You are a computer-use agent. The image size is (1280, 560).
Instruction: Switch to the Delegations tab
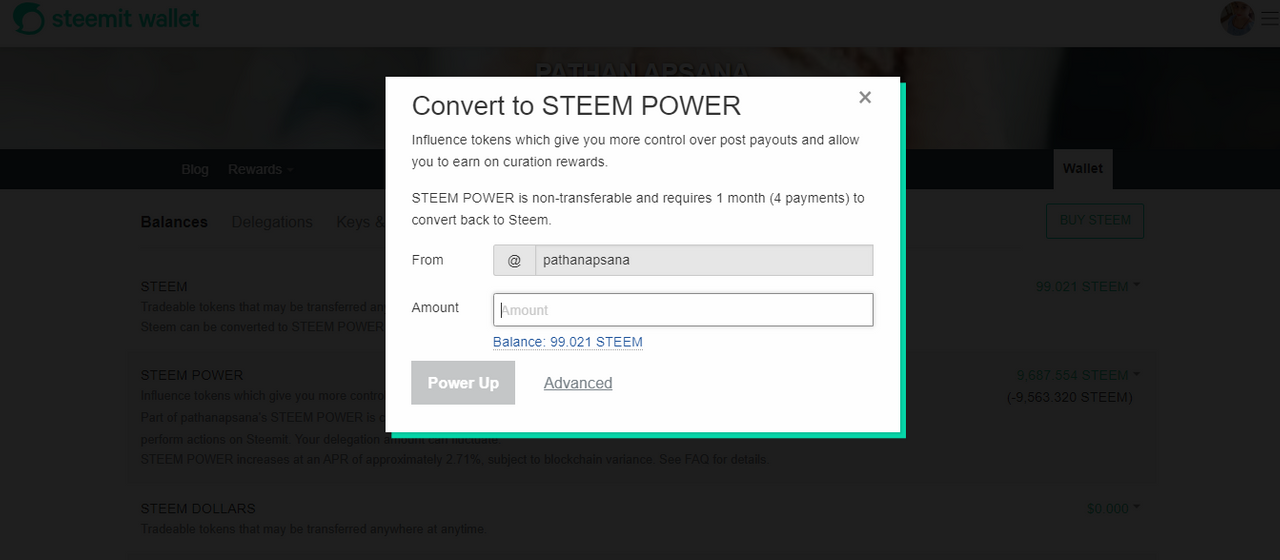(x=272, y=222)
